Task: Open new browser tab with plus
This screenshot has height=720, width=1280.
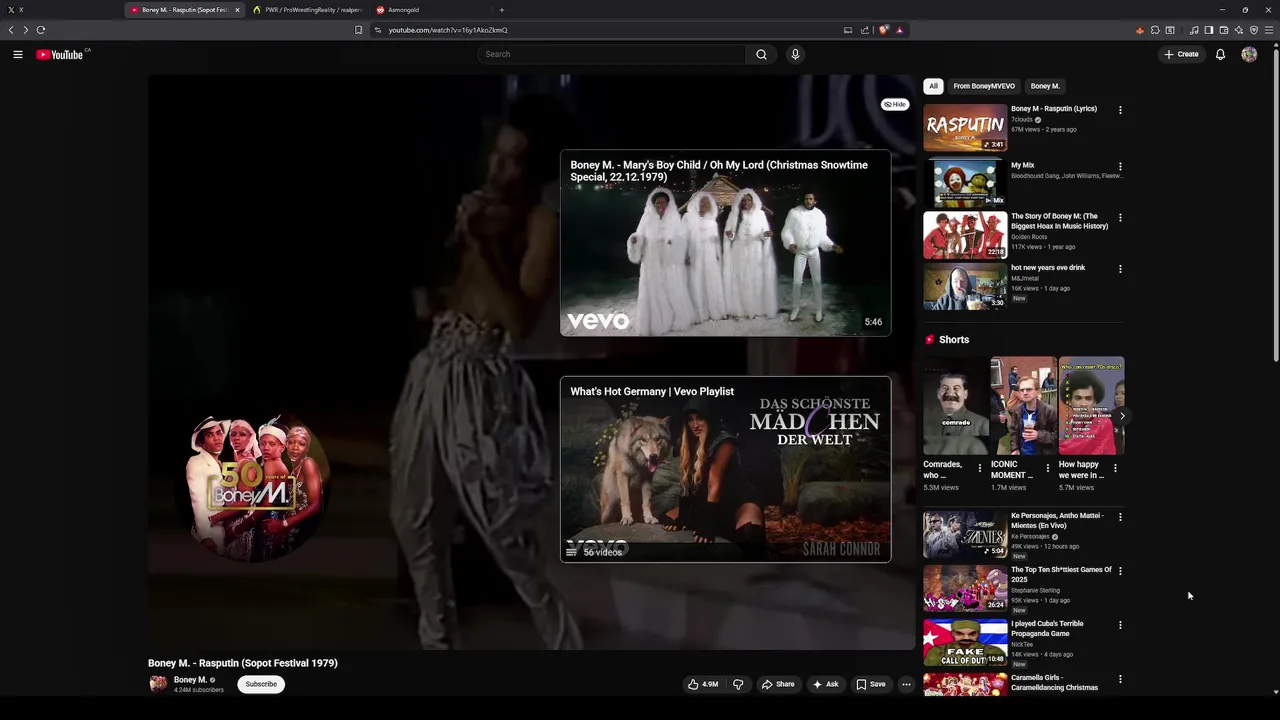Action: tap(502, 10)
